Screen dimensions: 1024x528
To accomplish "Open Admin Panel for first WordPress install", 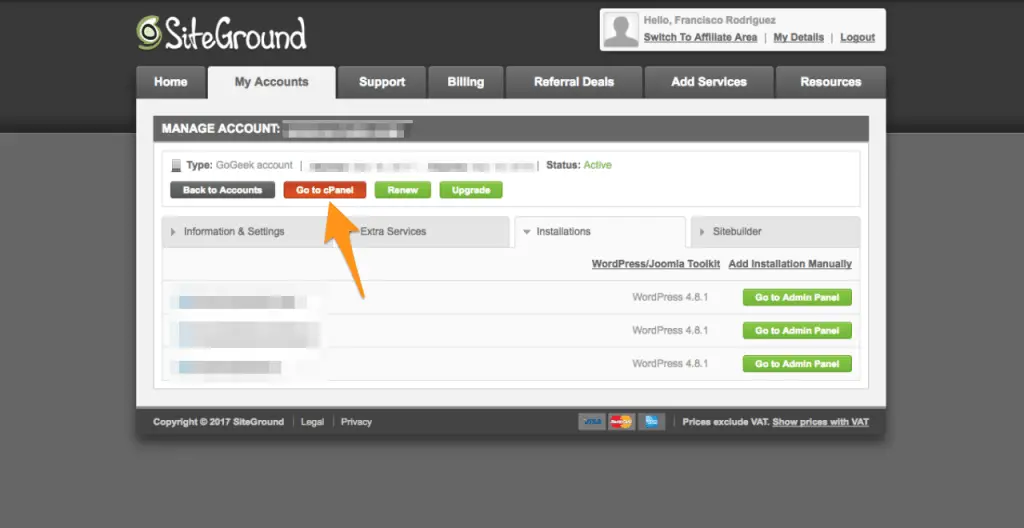I will click(797, 297).
